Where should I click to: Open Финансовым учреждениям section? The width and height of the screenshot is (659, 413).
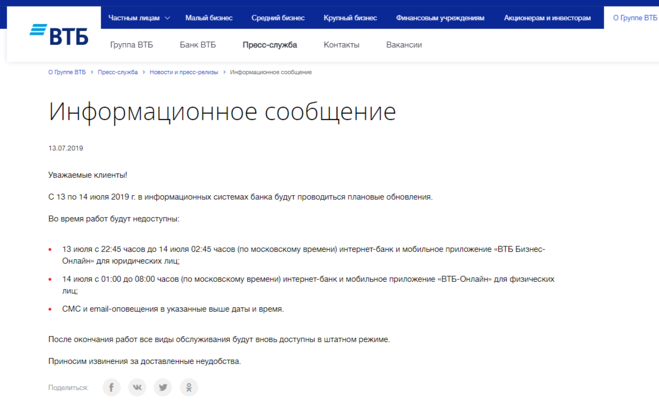click(440, 18)
